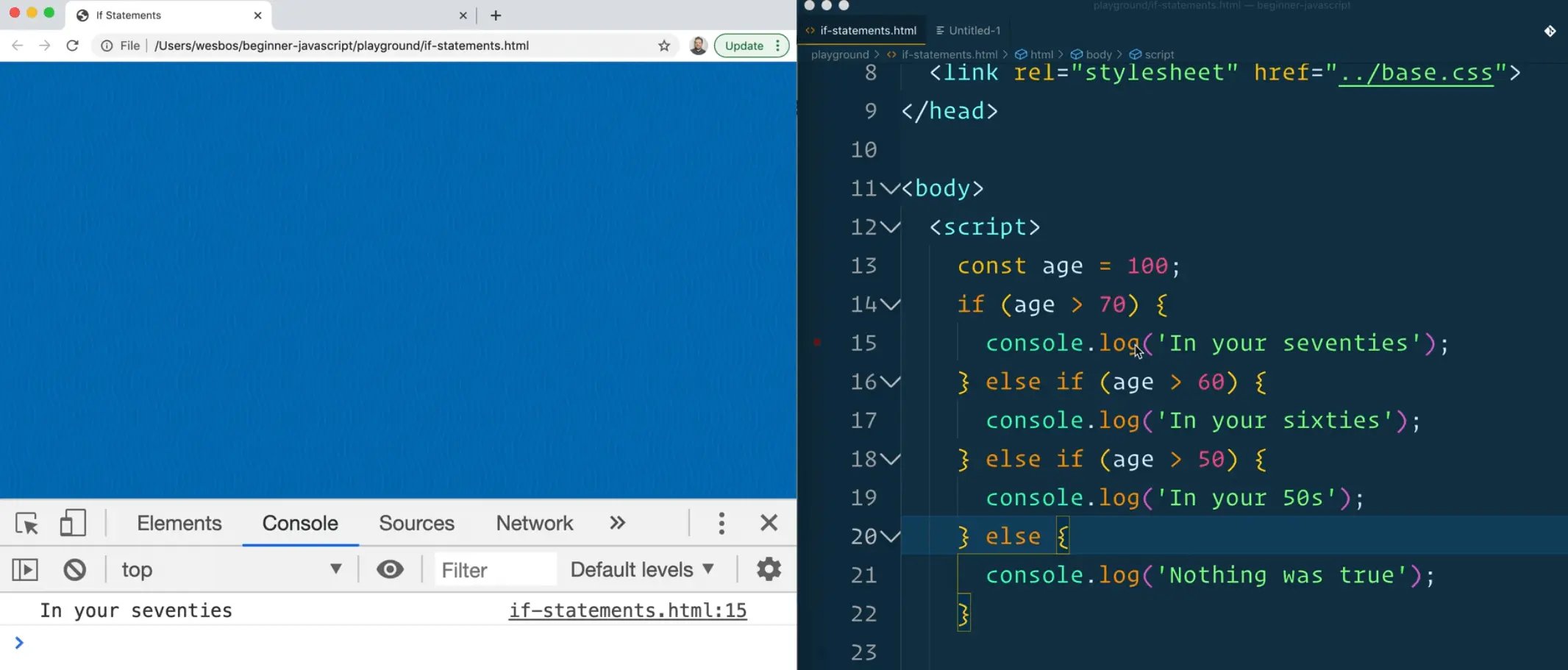This screenshot has width=1568, height=670.
Task: Toggle the live expression eye icon
Action: tap(390, 569)
